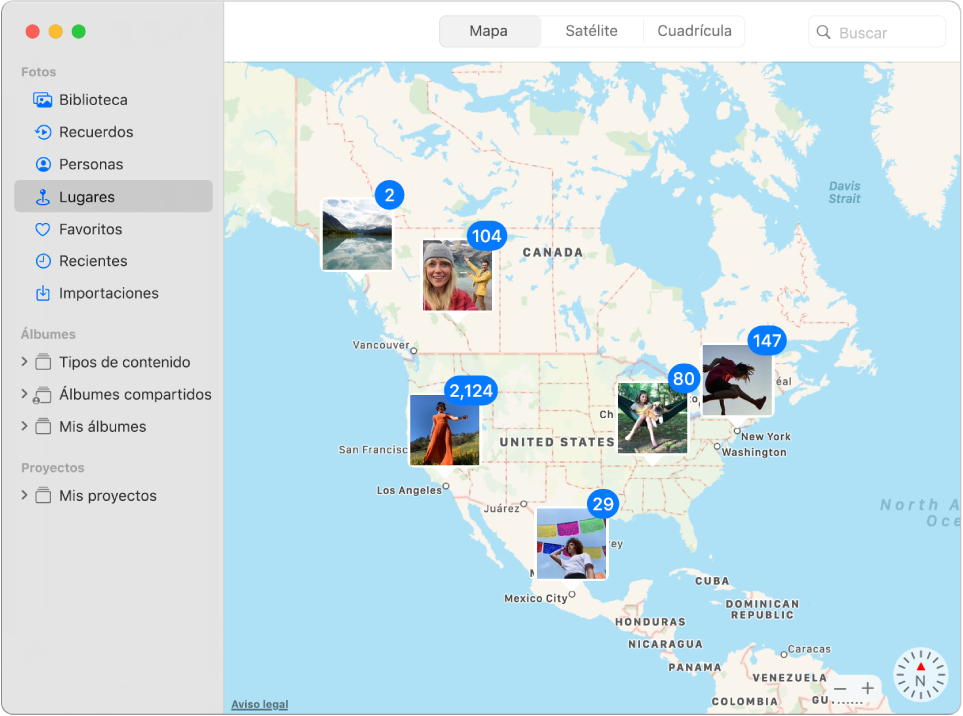Open Biblioteca in the sidebar
963x716 pixels.
pyautogui.click(x=94, y=99)
